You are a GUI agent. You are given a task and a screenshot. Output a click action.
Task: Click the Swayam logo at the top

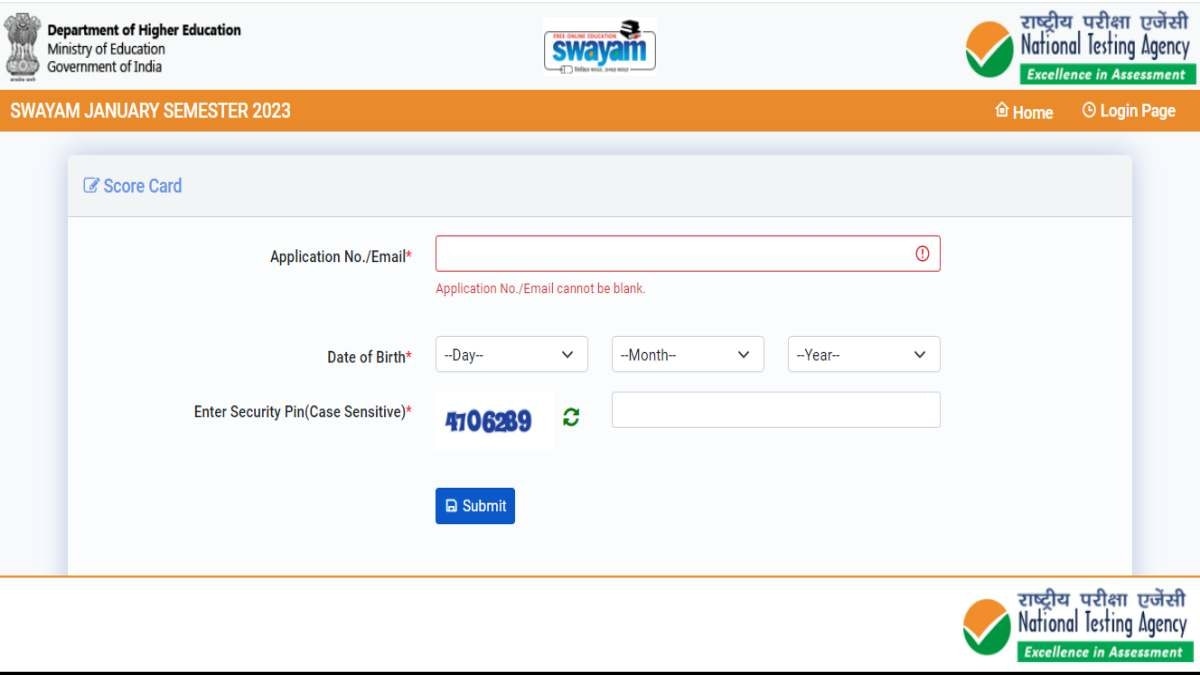click(x=600, y=45)
